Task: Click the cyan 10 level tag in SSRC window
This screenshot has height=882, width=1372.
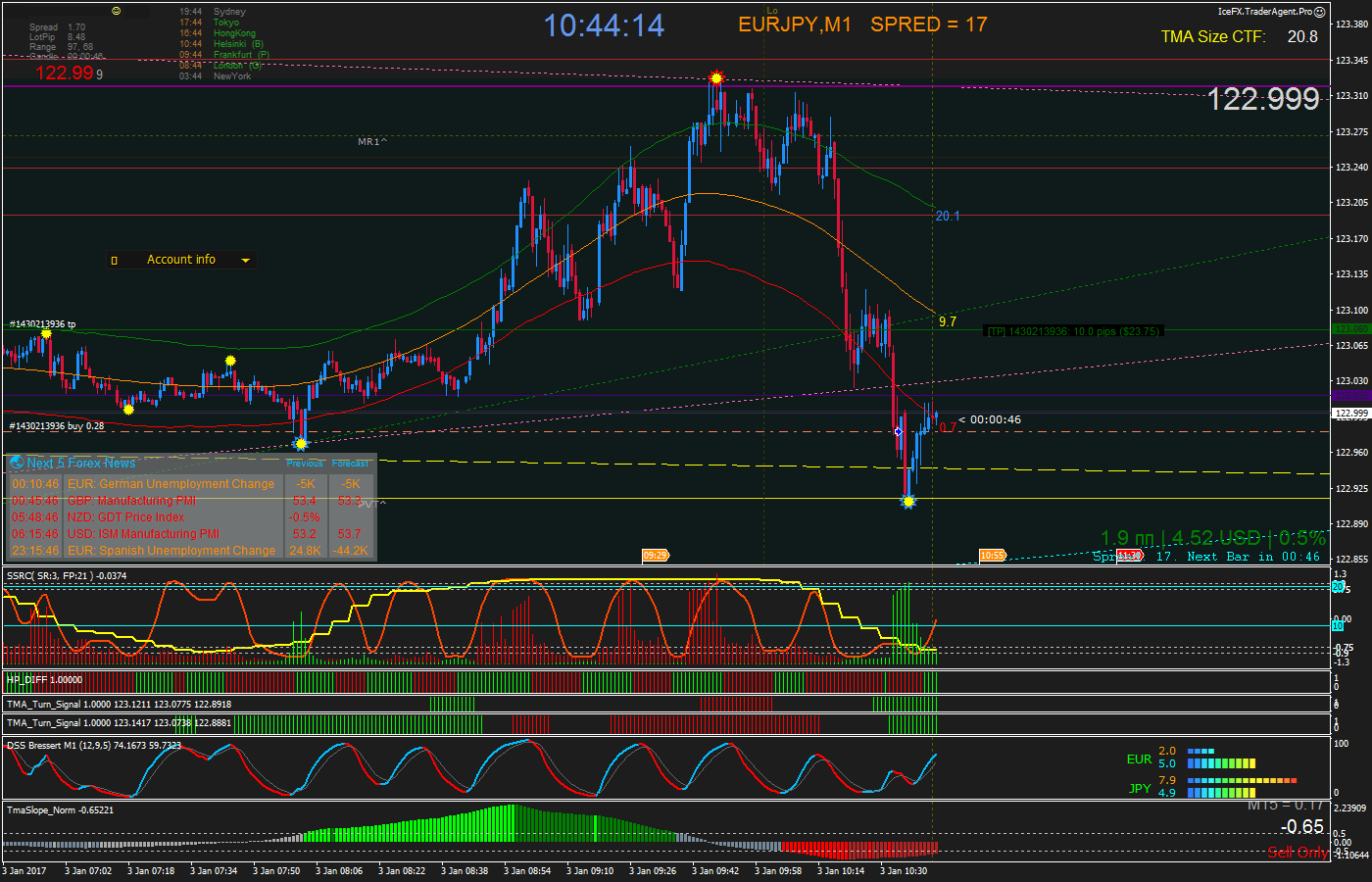Action: click(1338, 625)
